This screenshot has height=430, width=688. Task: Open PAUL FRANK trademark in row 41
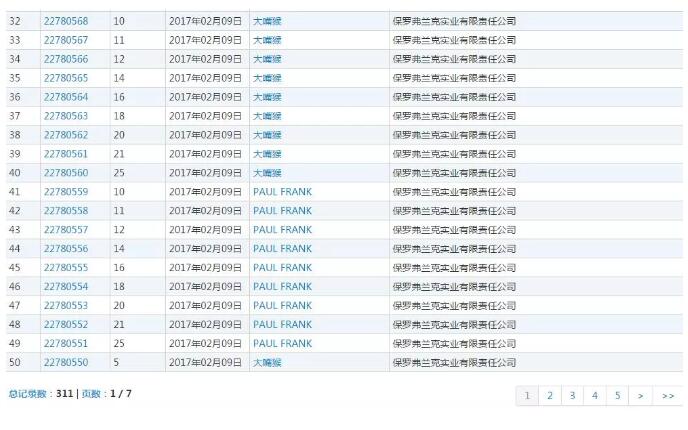point(283,192)
